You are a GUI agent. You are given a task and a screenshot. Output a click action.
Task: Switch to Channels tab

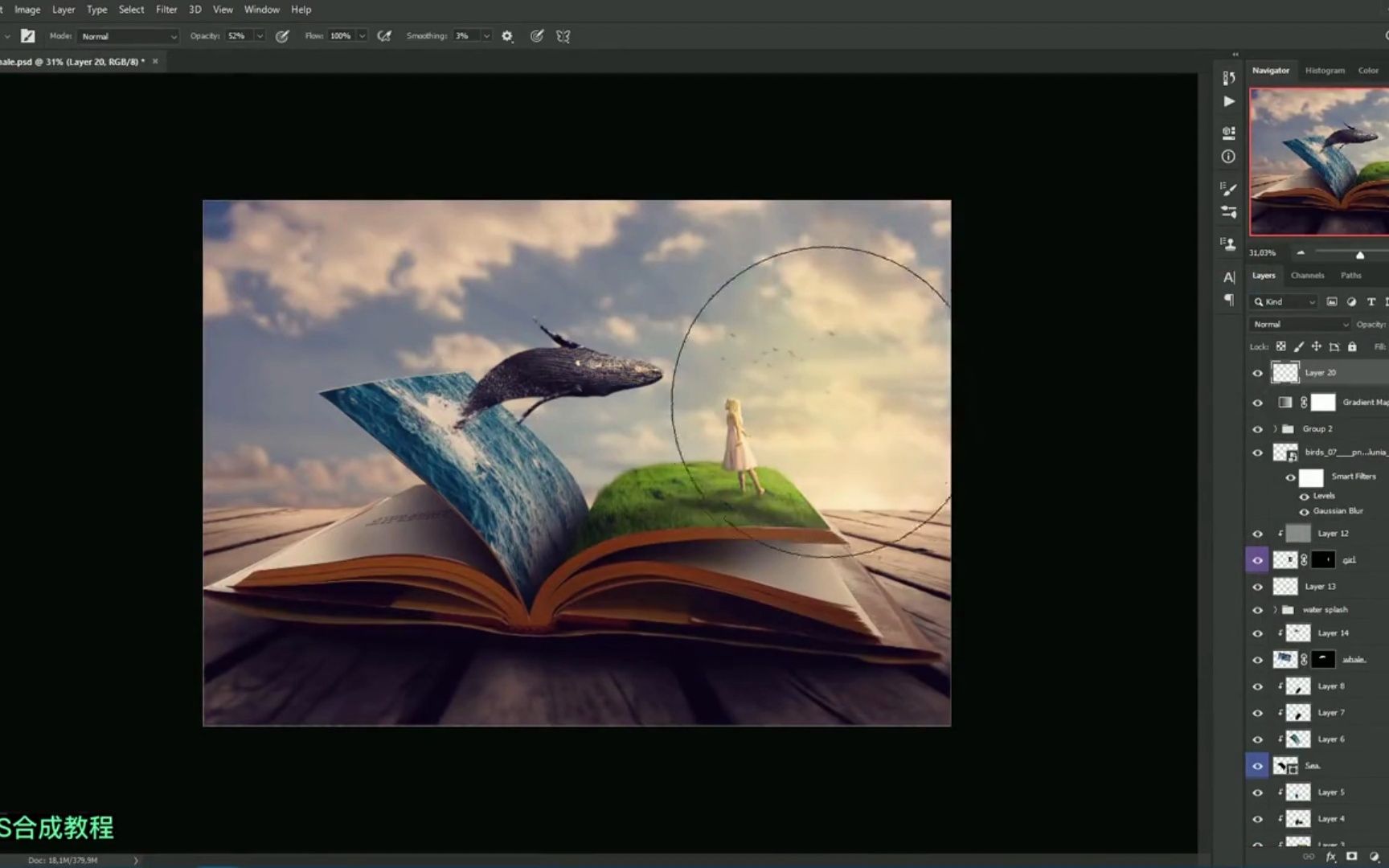coord(1307,276)
